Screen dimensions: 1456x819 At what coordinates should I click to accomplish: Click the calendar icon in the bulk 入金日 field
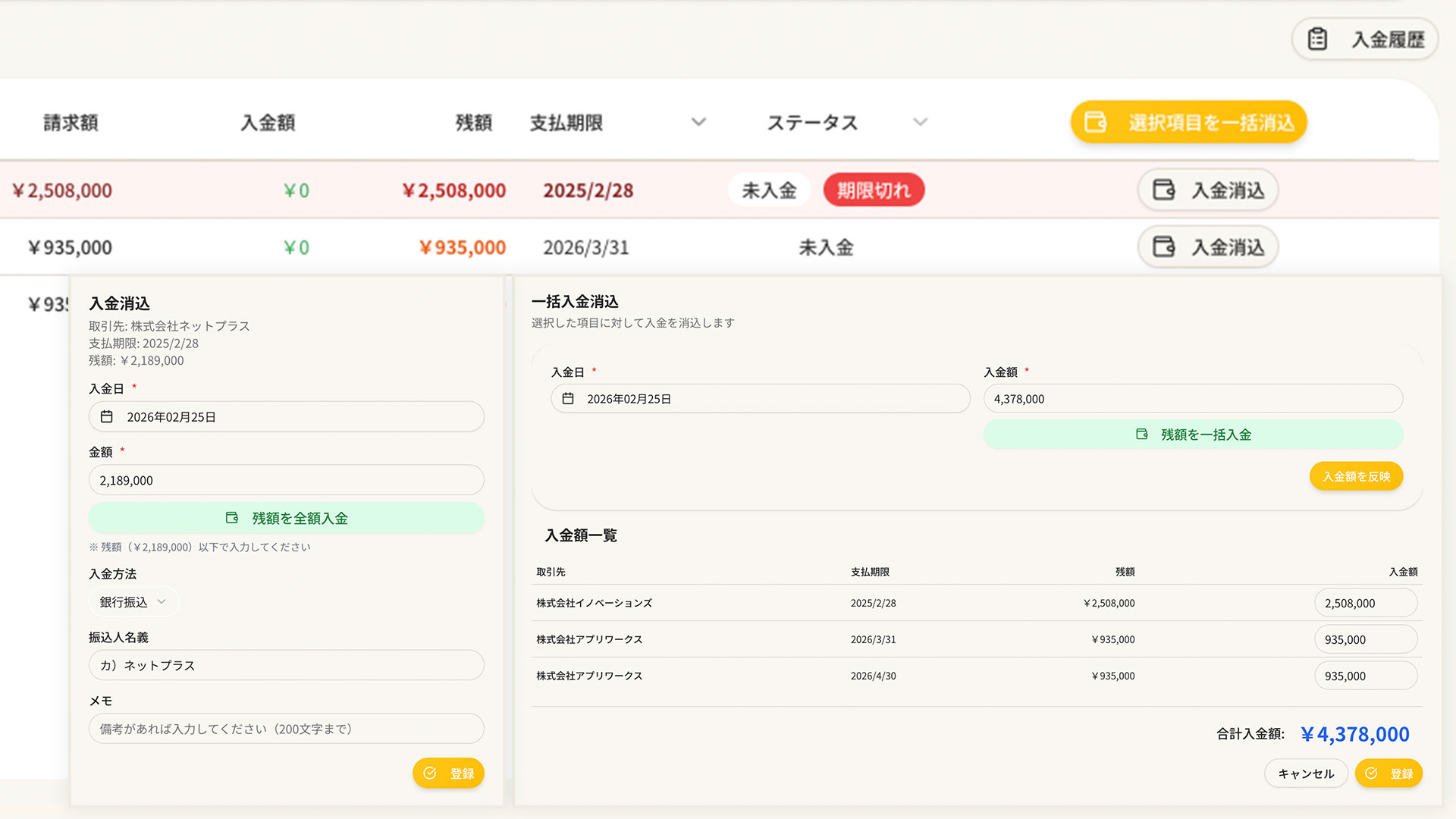[568, 399]
